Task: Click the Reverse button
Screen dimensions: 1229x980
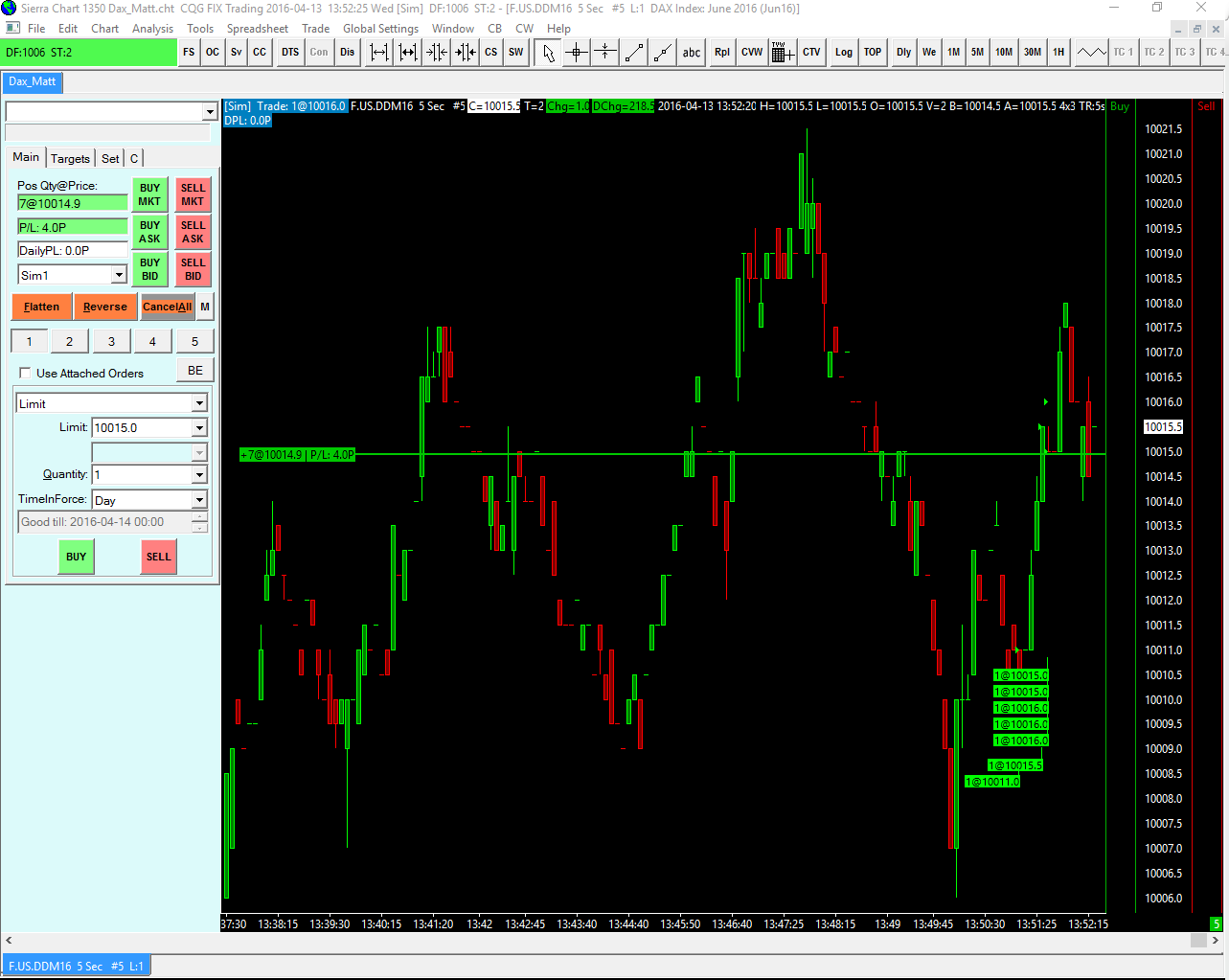Action: [105, 307]
